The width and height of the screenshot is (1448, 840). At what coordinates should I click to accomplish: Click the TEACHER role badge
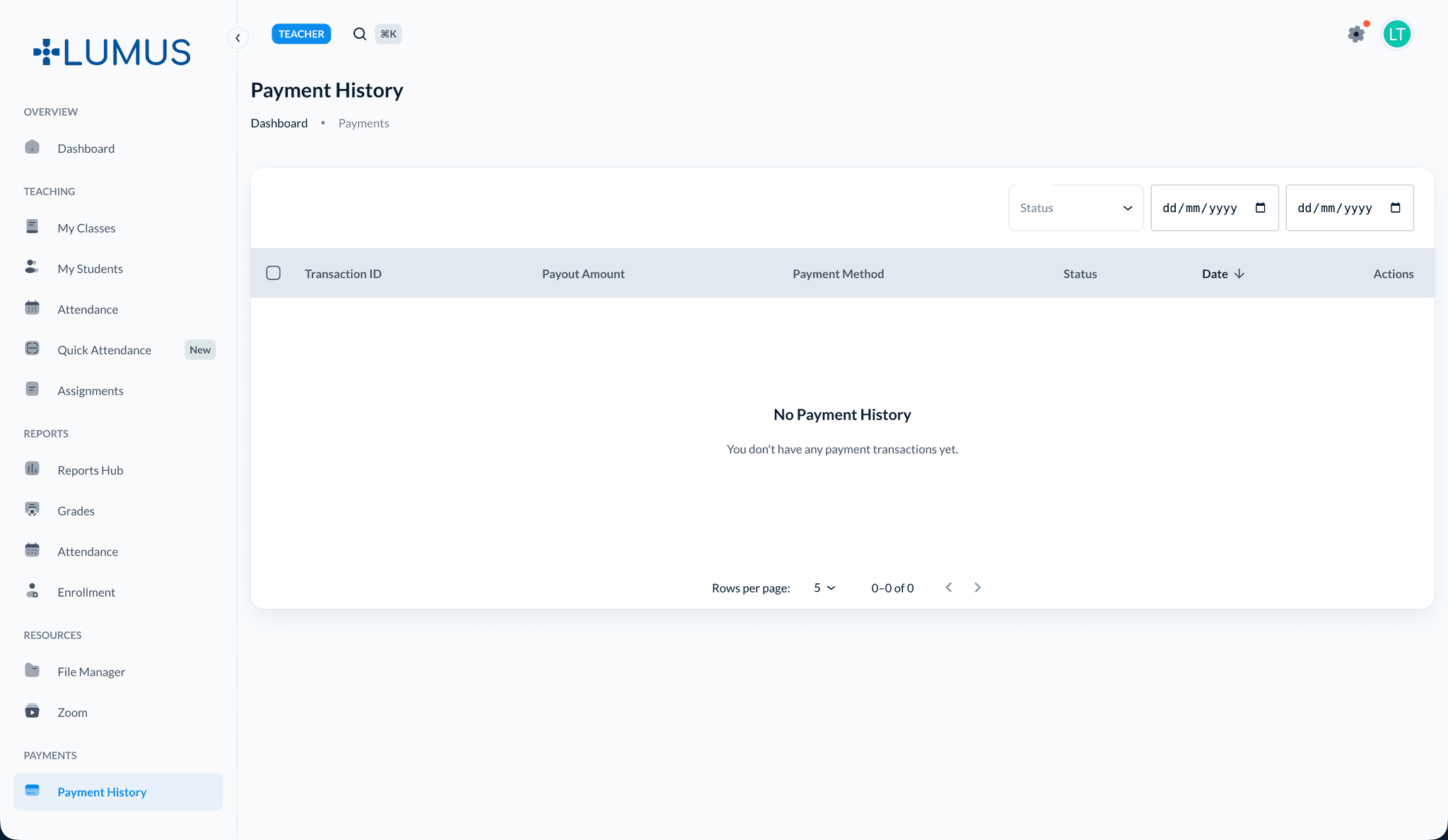click(x=301, y=34)
